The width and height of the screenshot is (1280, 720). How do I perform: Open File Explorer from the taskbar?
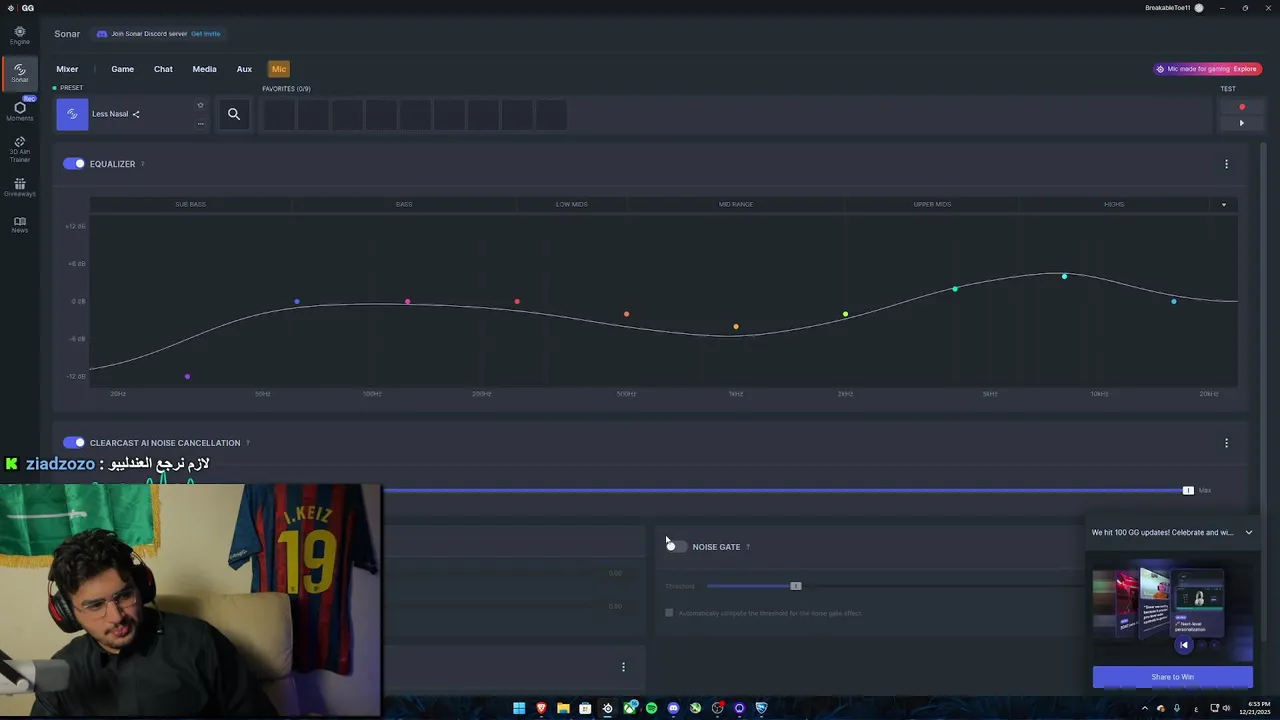(563, 708)
